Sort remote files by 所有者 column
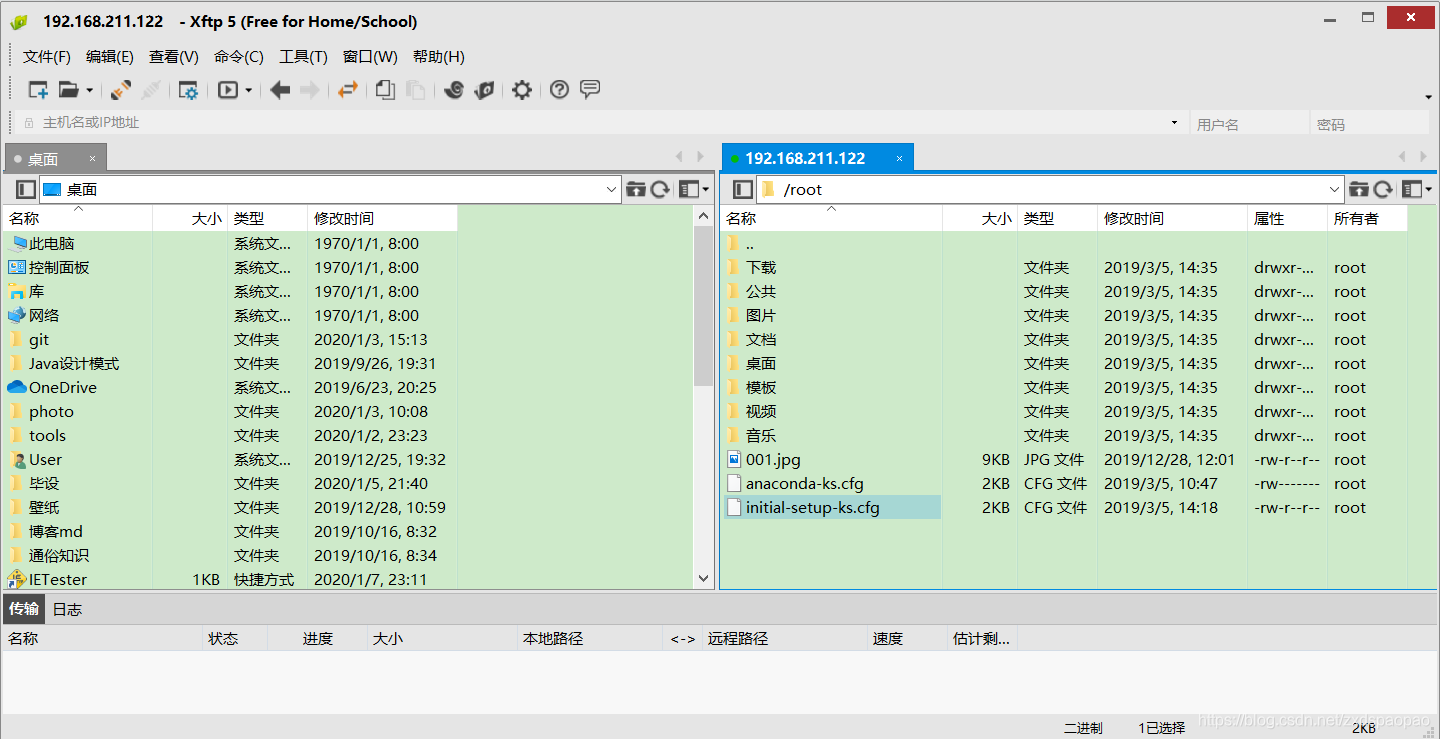Screen dimensions: 1440x739 (1367, 218)
